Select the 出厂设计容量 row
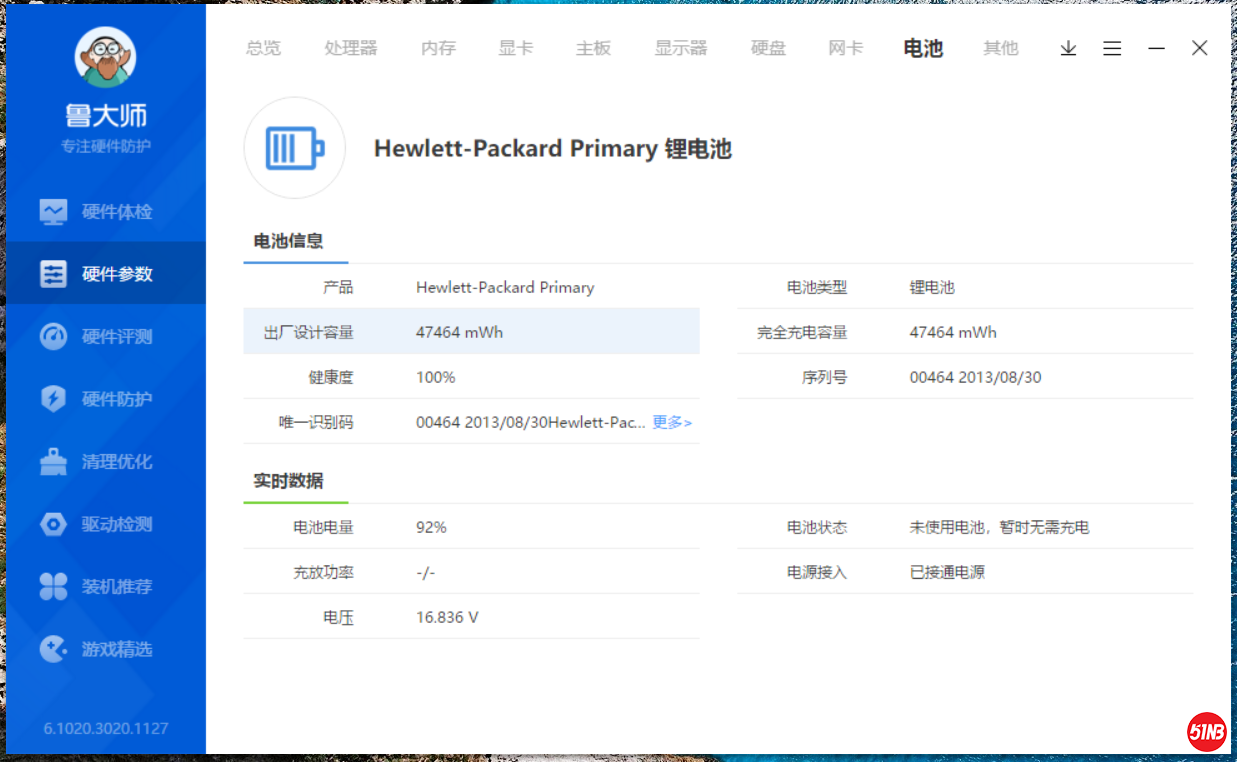The width and height of the screenshot is (1237, 762). [471, 332]
